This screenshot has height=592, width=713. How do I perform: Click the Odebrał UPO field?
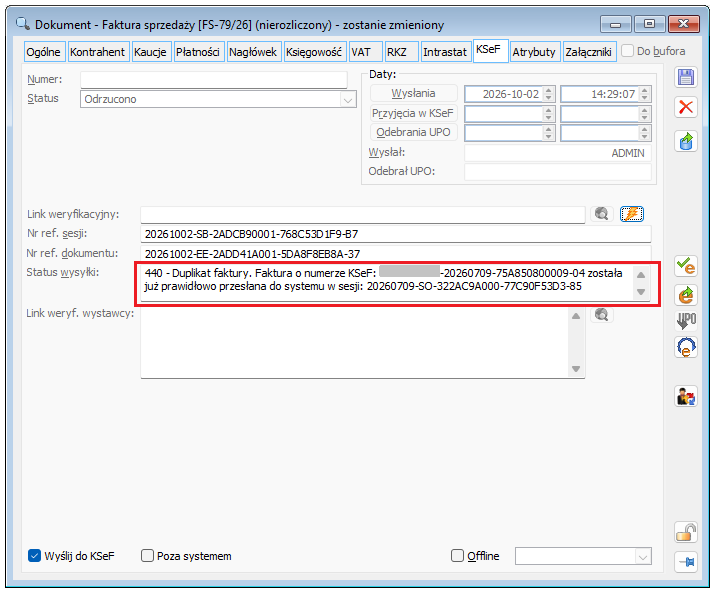pos(557,171)
